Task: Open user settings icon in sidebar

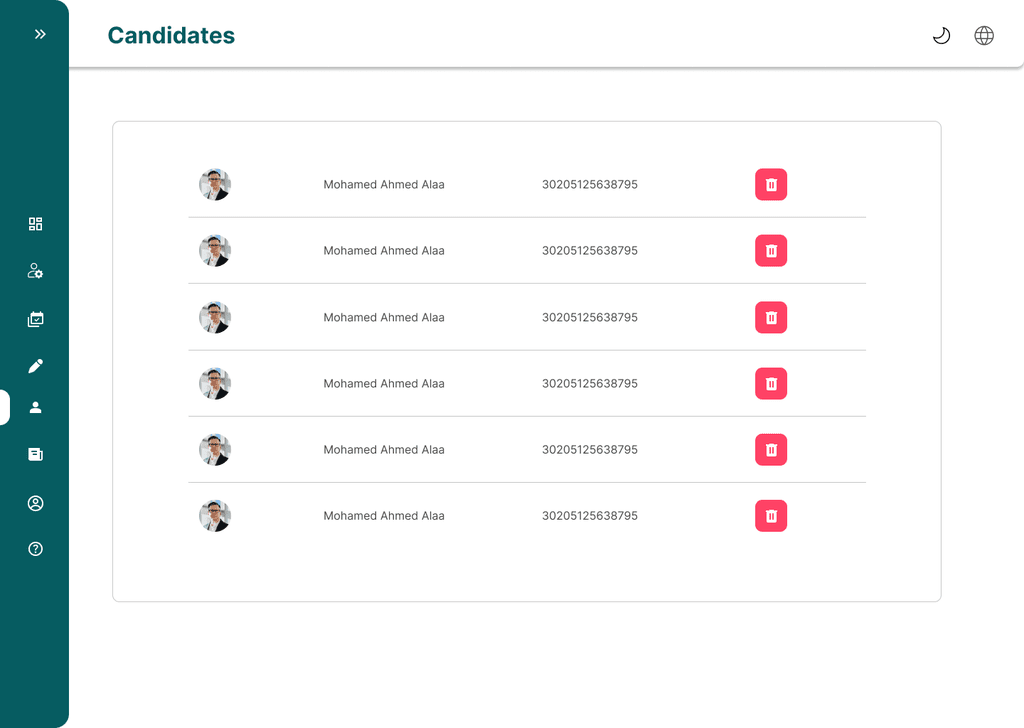Action: coord(36,271)
